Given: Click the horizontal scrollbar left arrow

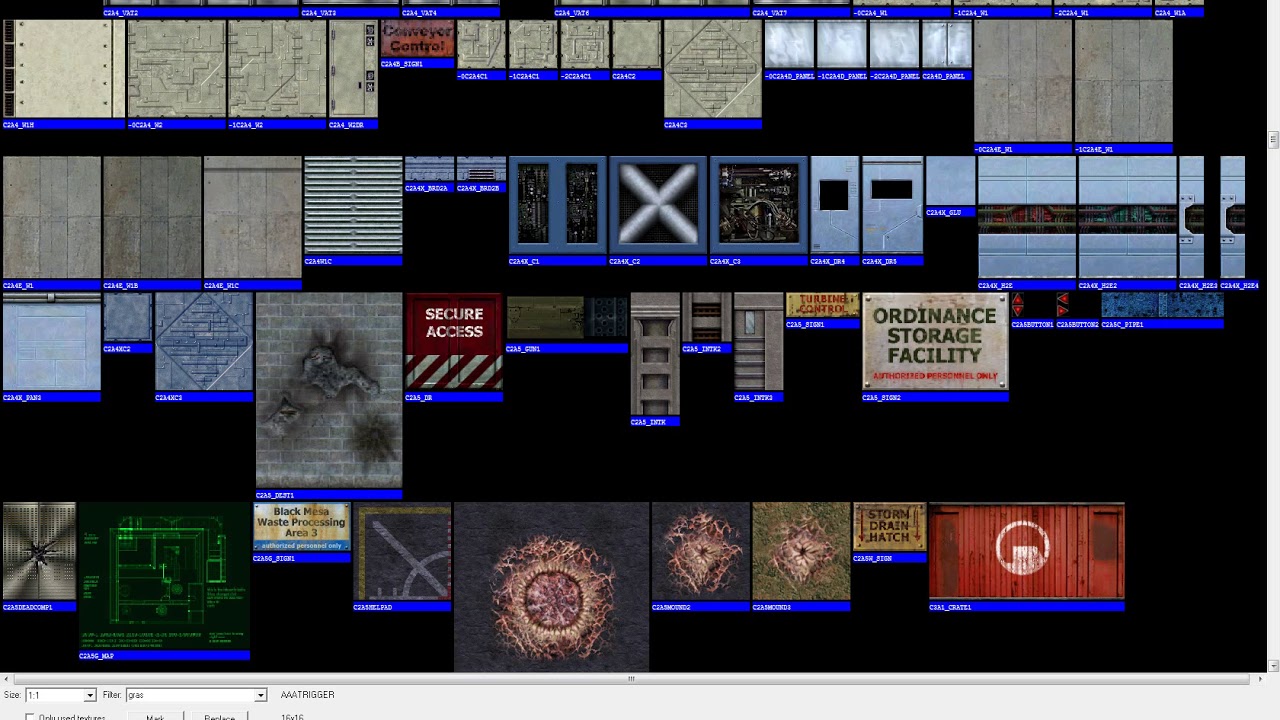Looking at the screenshot, I should click(x=5, y=679).
